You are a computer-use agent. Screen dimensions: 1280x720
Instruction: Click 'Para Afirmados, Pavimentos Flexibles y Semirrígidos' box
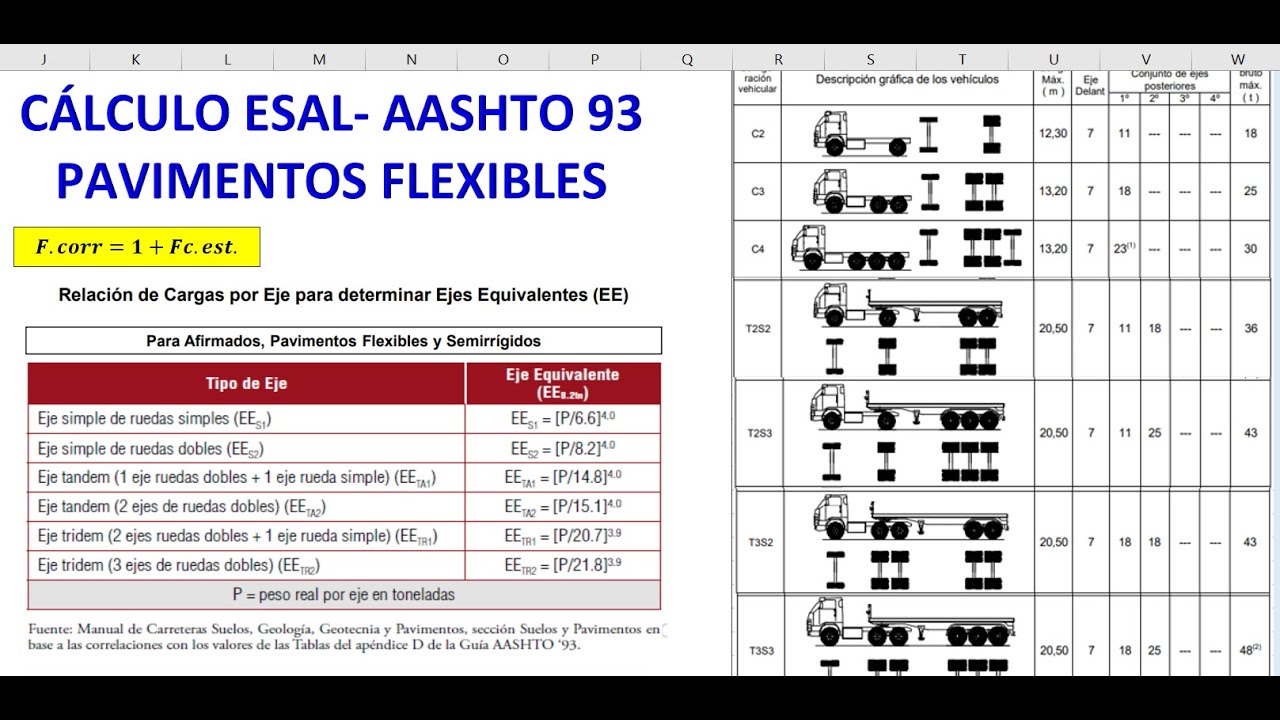pos(344,340)
